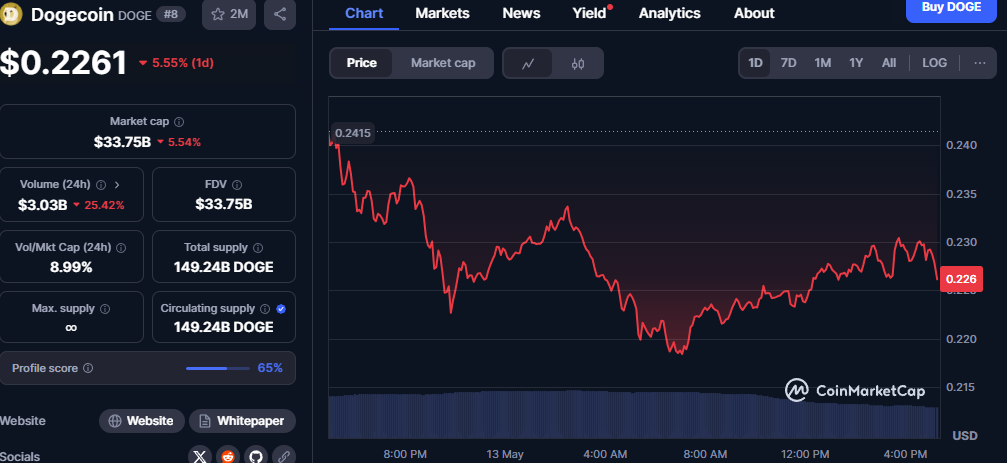Show Max. supply info icon
The image size is (1007, 463).
(105, 309)
